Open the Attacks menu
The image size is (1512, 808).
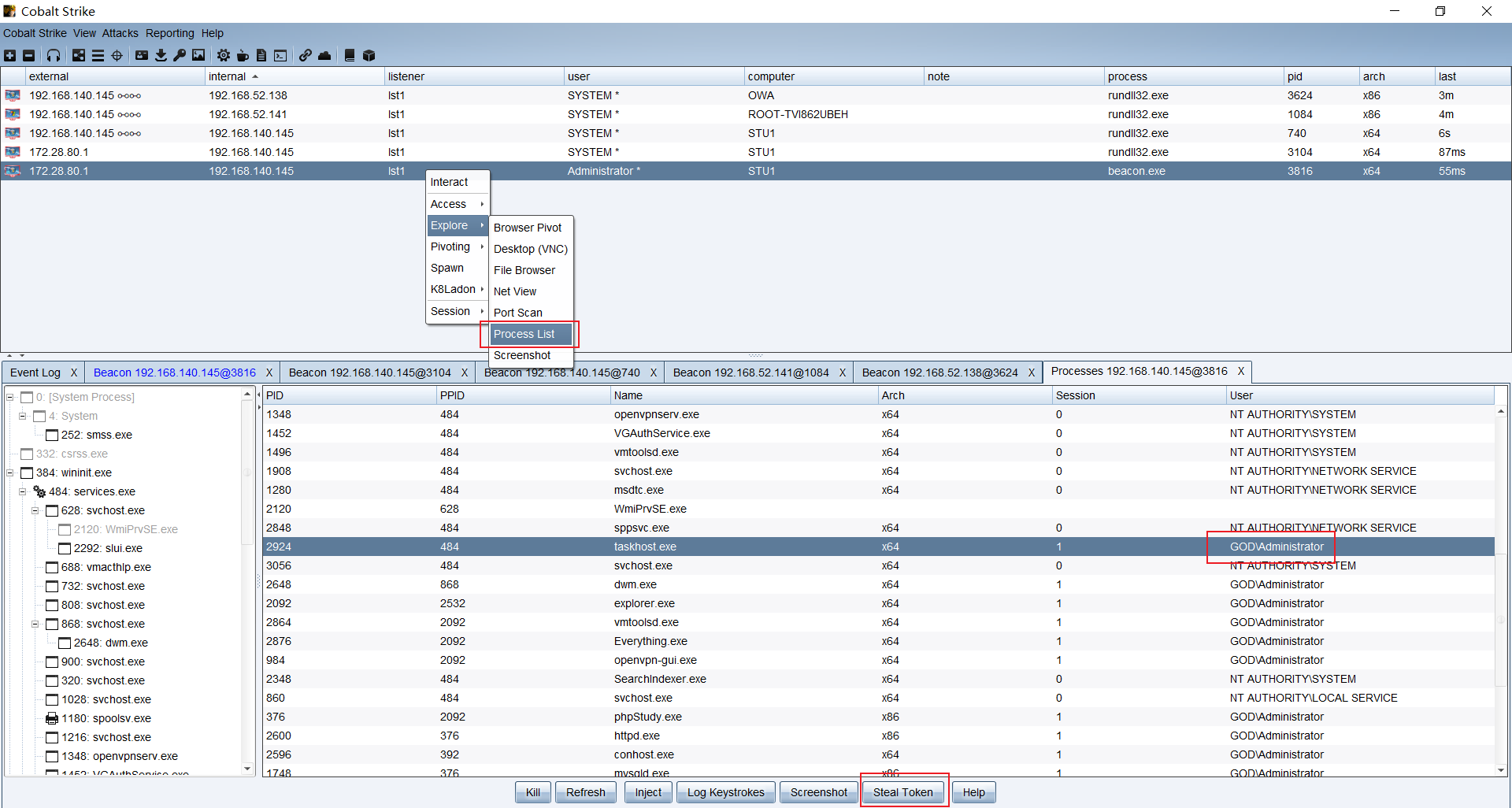point(120,33)
